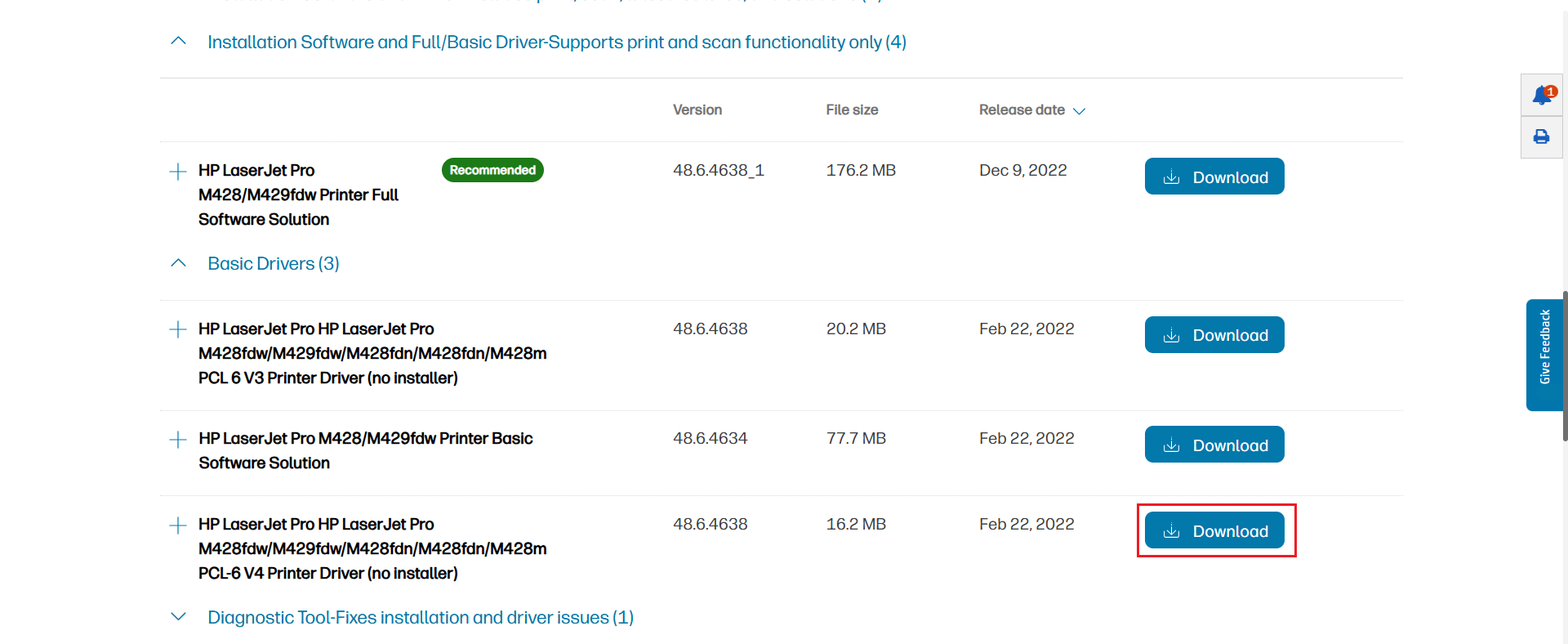Expand the Full Software Solution row details
Image resolution: width=1568 pixels, height=644 pixels.
click(178, 172)
